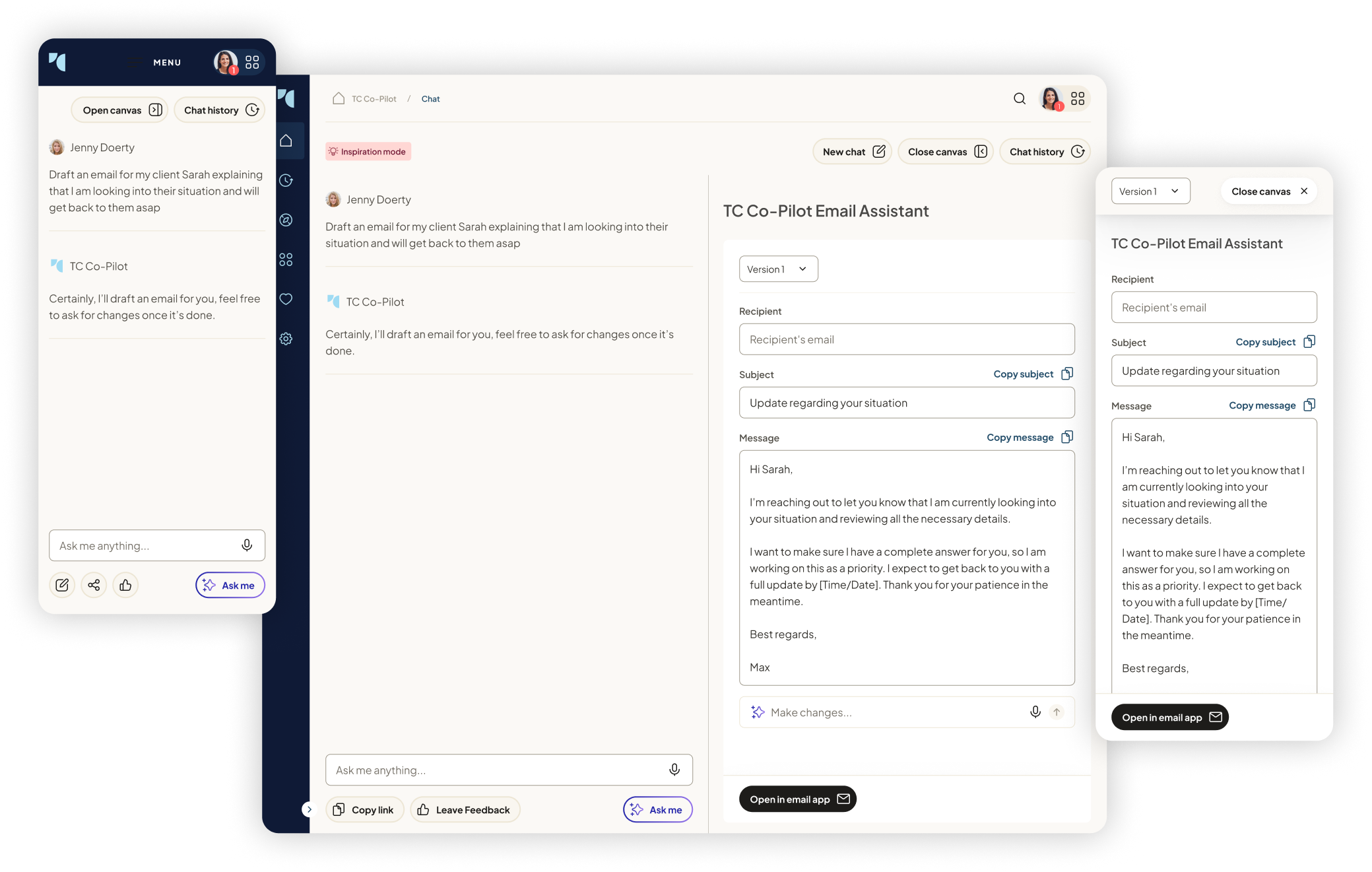Image resolution: width=1372 pixels, height=872 pixels.
Task: Click the Leave Feedback button
Action: coord(465,809)
